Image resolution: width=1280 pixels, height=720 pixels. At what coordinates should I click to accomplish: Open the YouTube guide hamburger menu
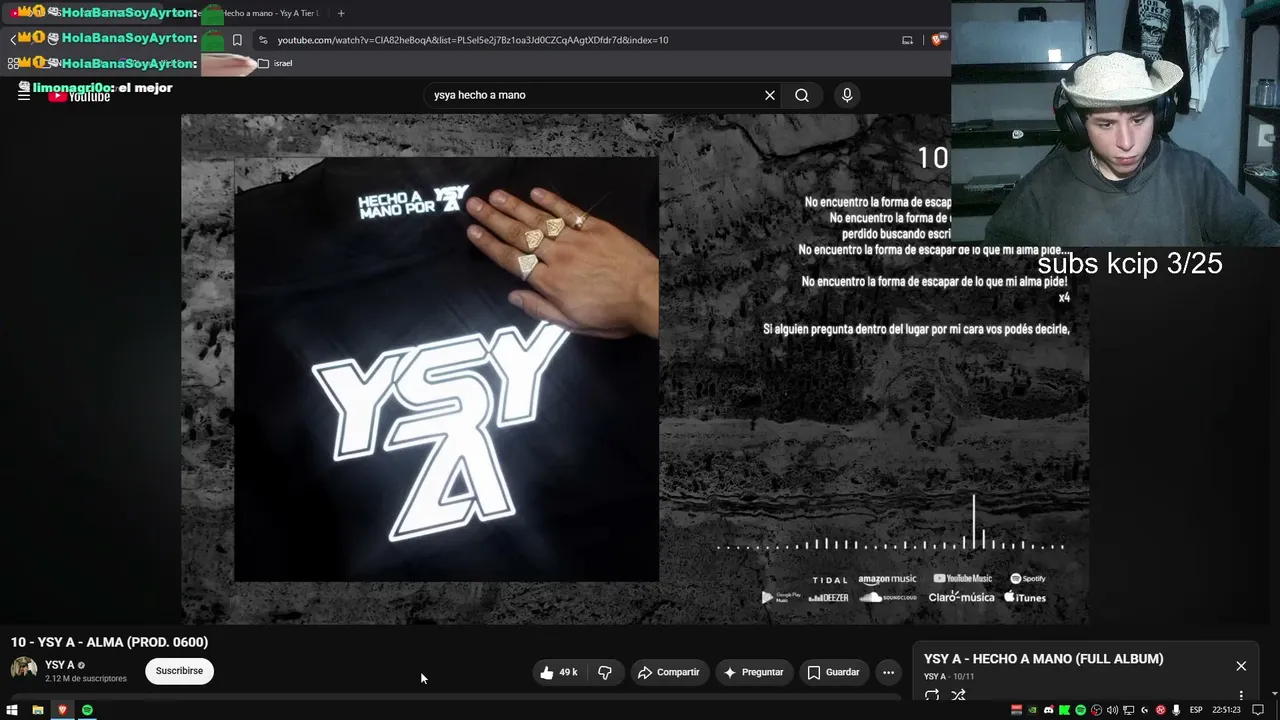24,95
